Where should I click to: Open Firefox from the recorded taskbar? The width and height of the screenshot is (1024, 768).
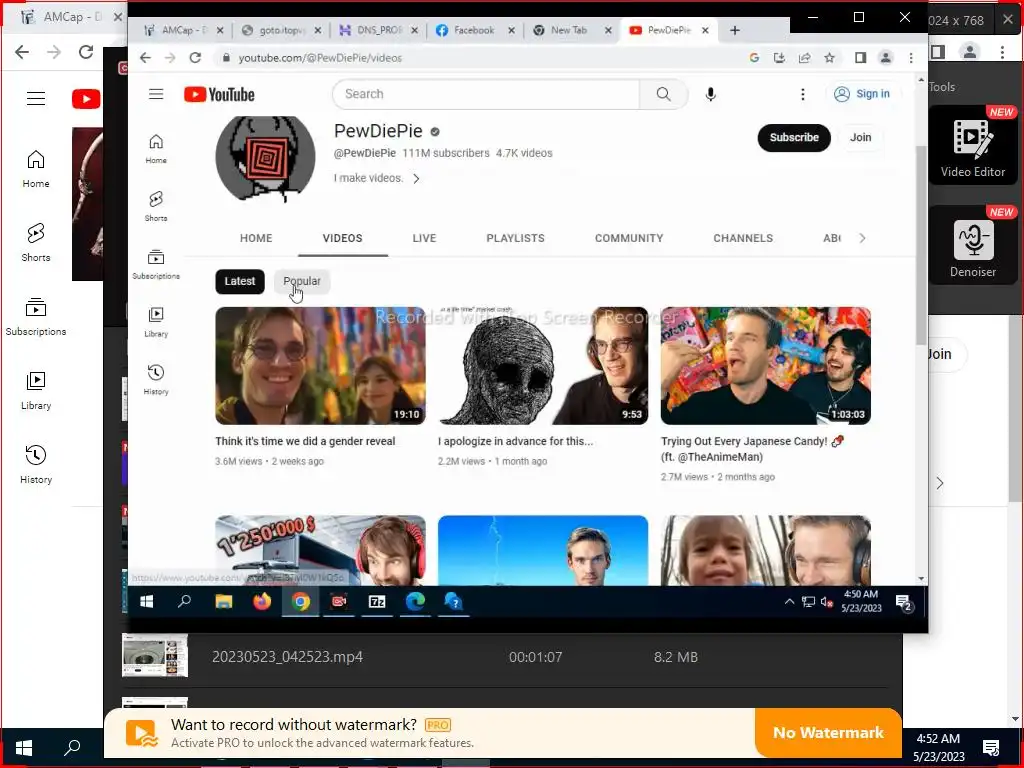pyautogui.click(x=262, y=601)
